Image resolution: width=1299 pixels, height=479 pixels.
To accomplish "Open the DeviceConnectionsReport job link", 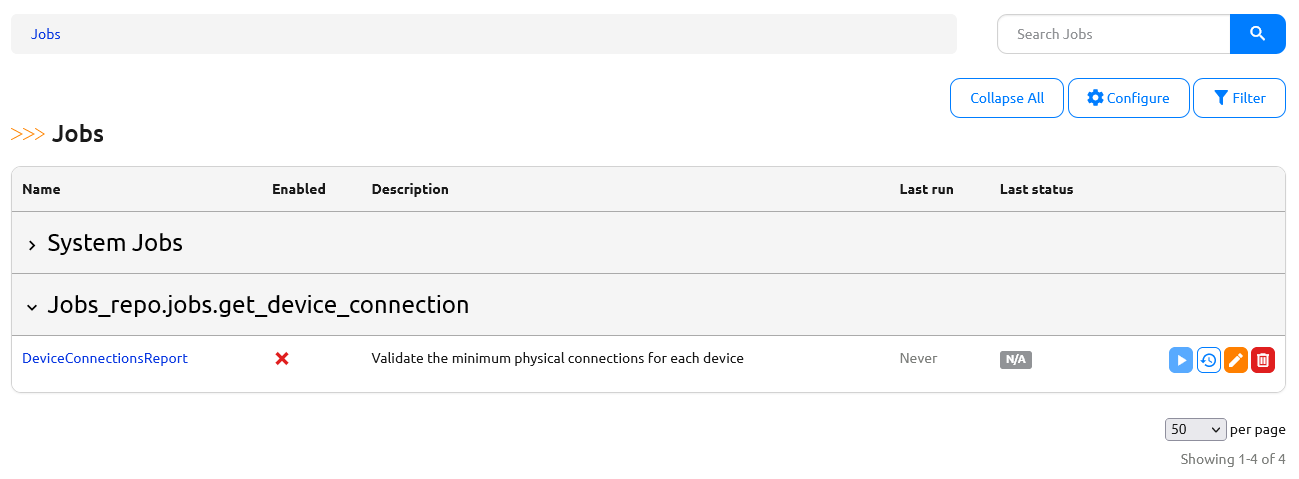I will coord(105,358).
